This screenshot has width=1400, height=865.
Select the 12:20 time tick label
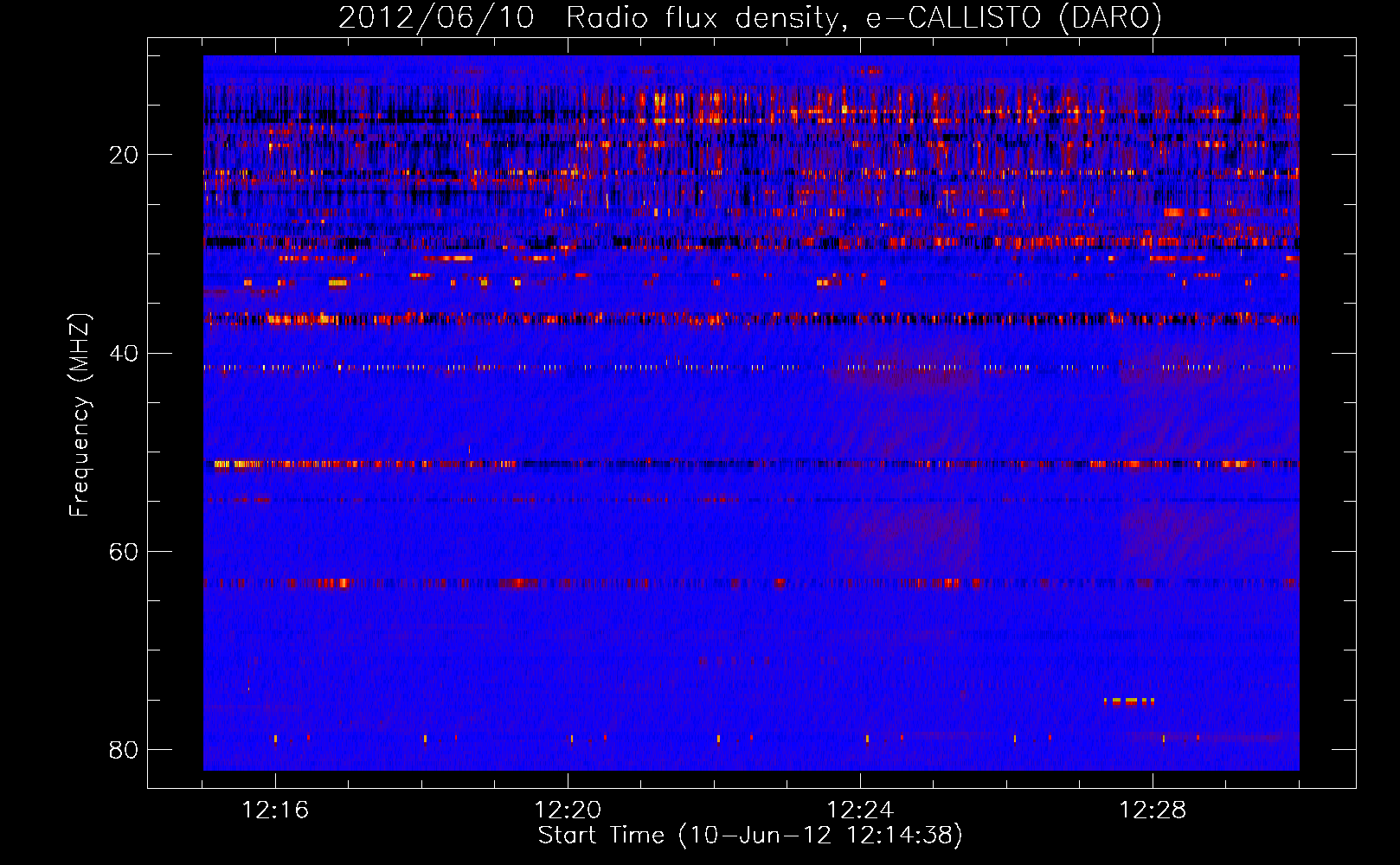click(x=568, y=811)
